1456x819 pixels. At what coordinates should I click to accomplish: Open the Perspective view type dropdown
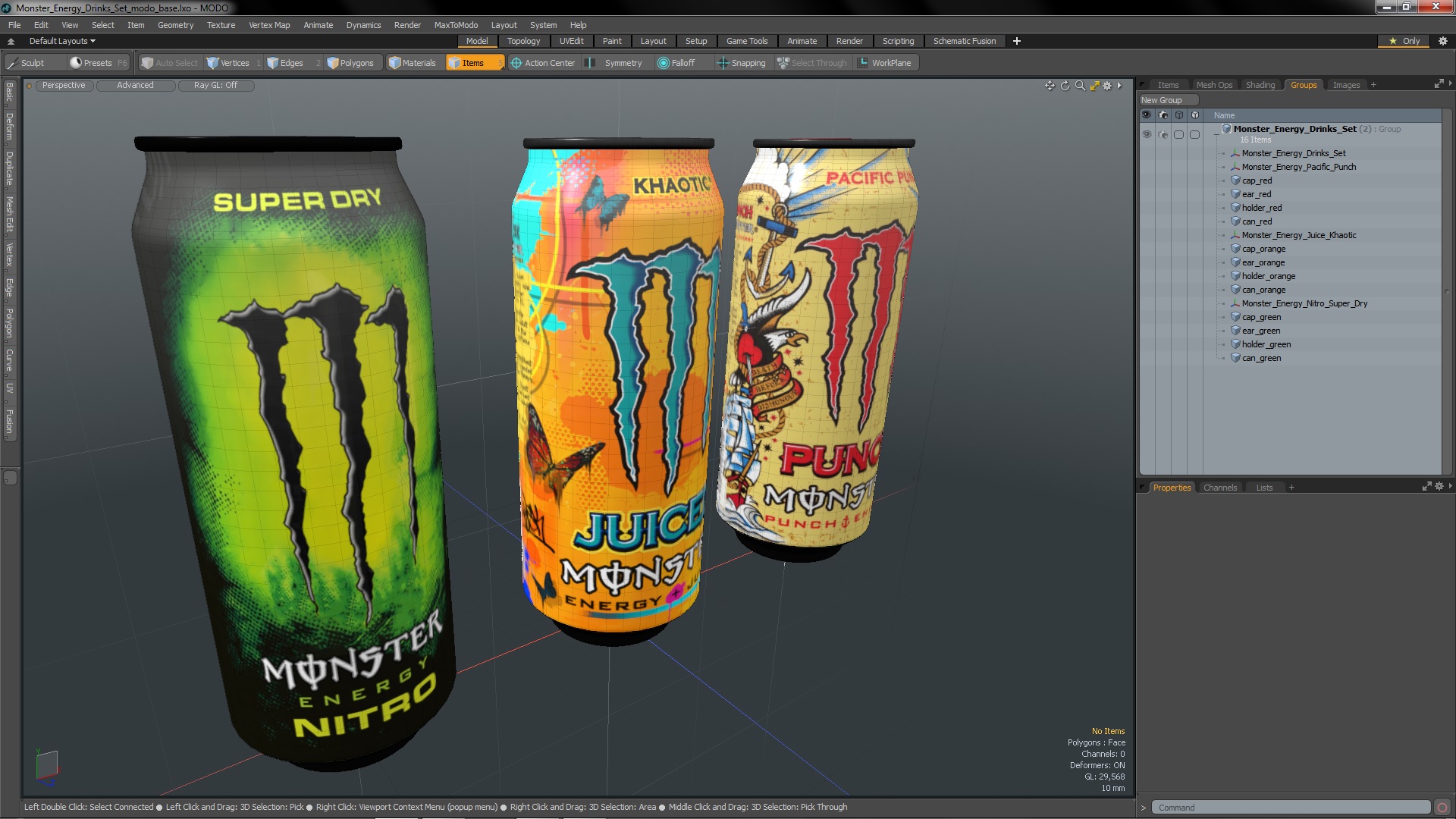point(64,86)
